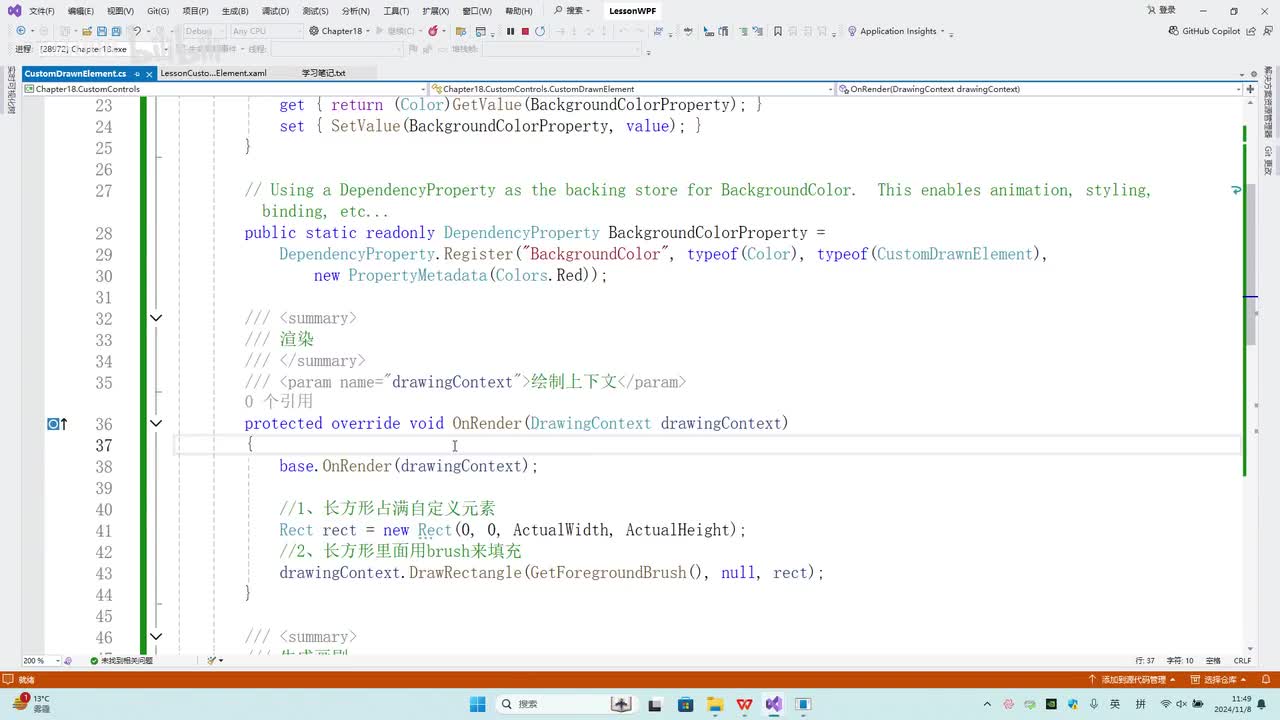This screenshot has width=1280, height=720.
Task: Show hidden system tray icons
Action: point(988,704)
